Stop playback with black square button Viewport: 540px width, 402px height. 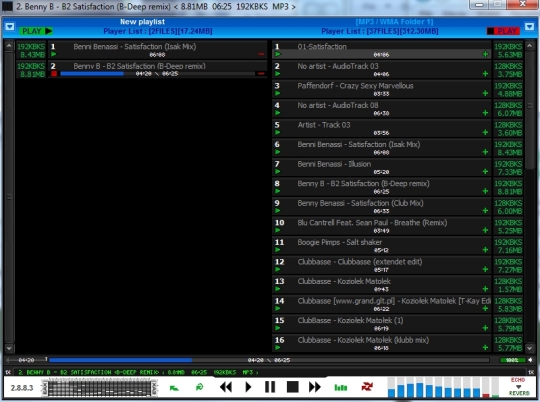point(292,387)
